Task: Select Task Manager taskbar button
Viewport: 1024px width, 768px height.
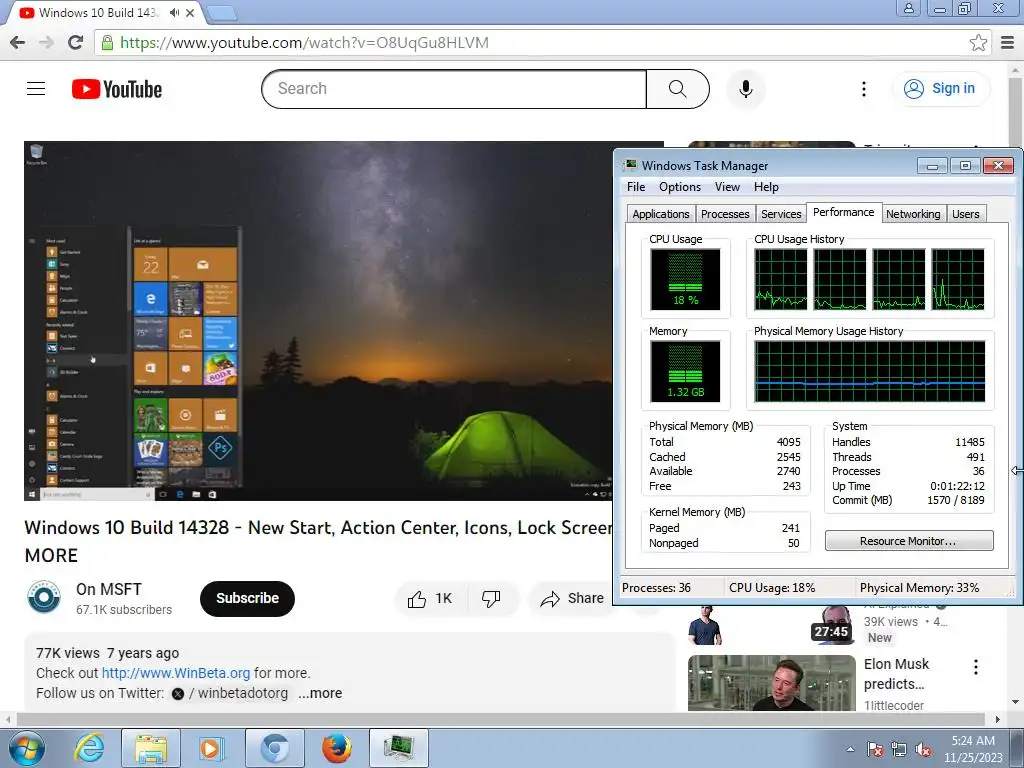Action: (x=399, y=748)
